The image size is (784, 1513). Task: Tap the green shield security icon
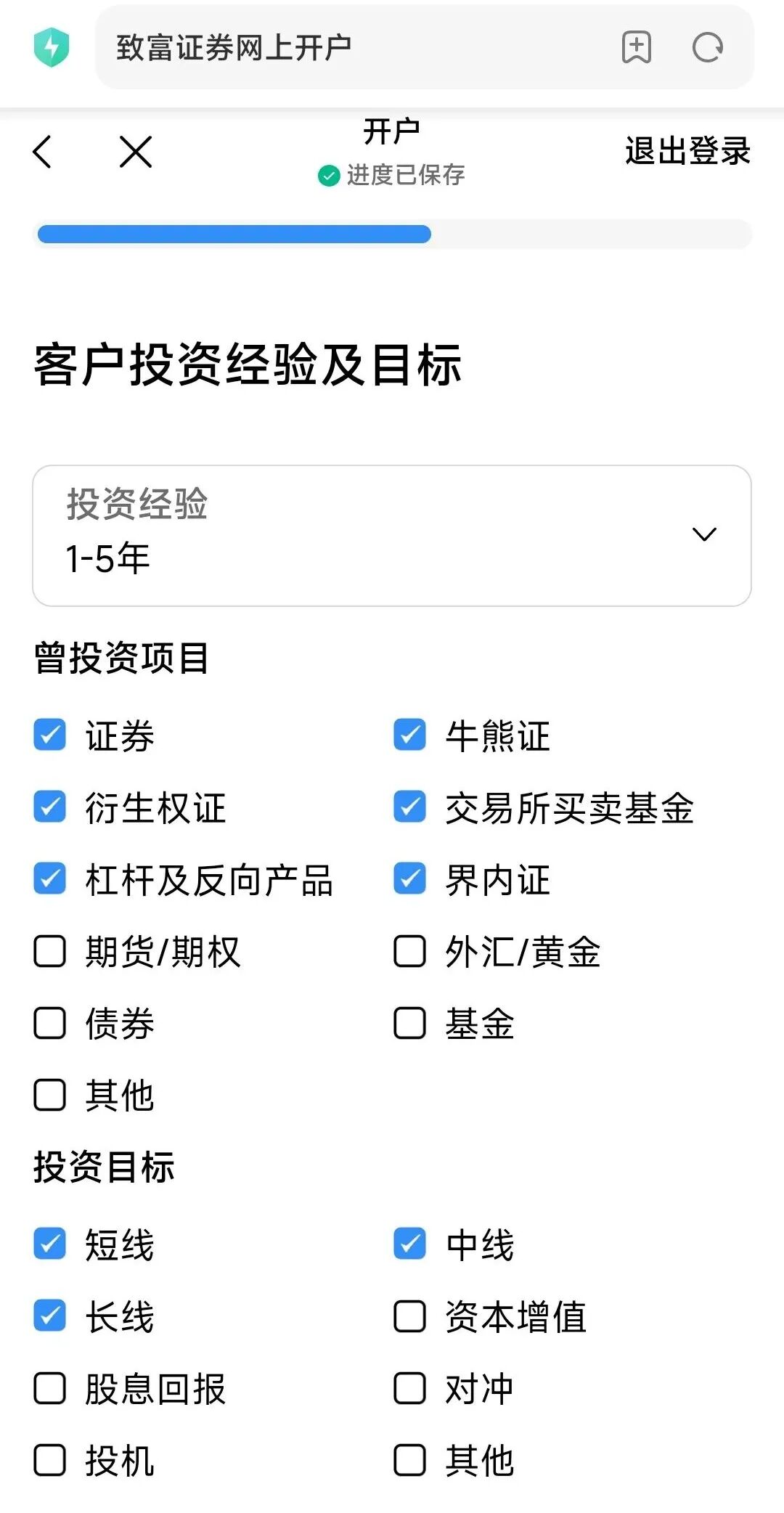[x=52, y=48]
